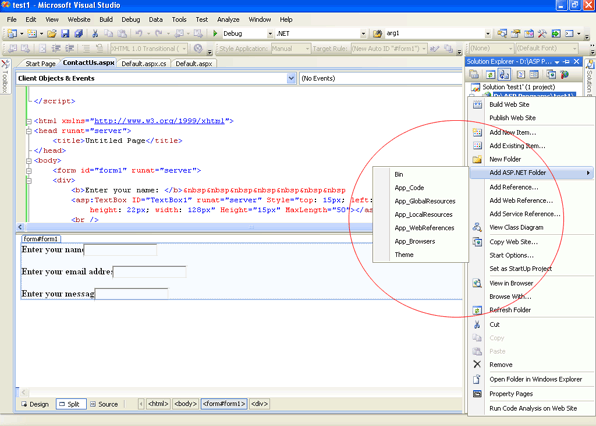Open the Website menu

[x=79, y=19]
